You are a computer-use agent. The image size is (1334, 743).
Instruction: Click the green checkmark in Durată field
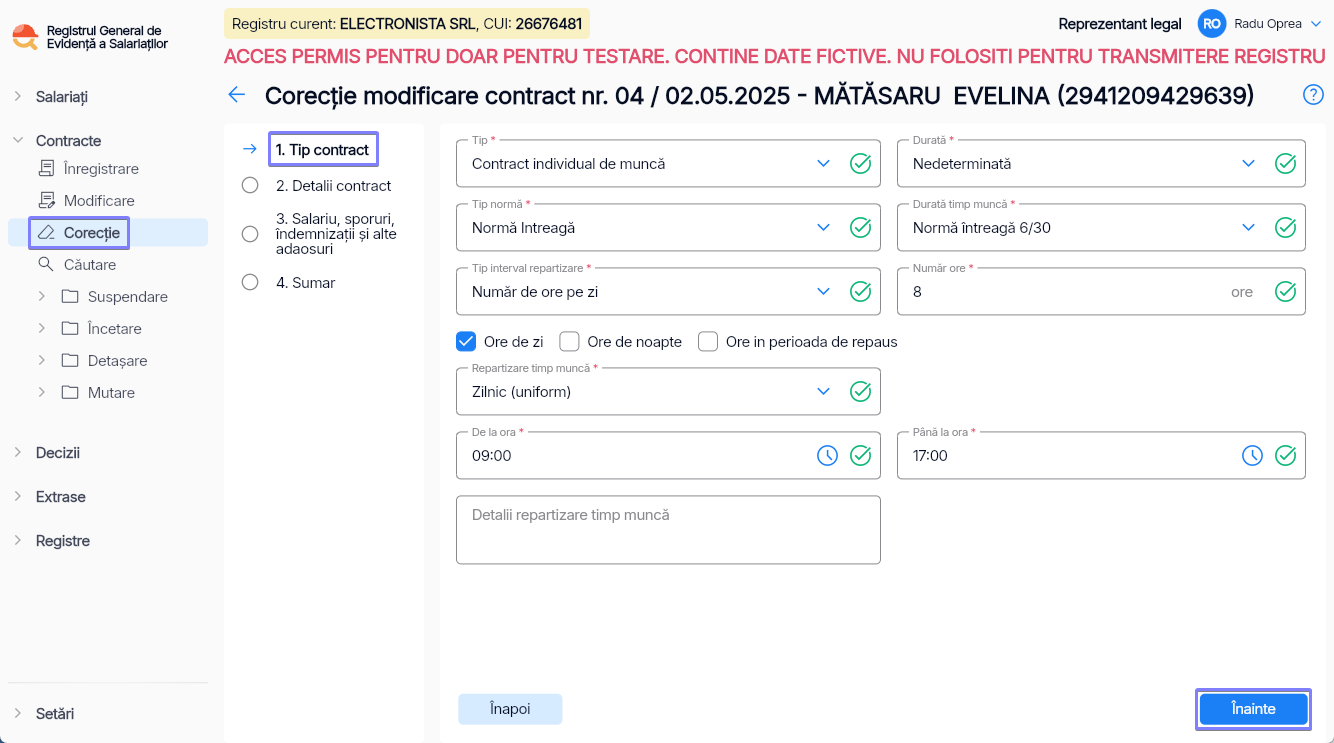1286,164
